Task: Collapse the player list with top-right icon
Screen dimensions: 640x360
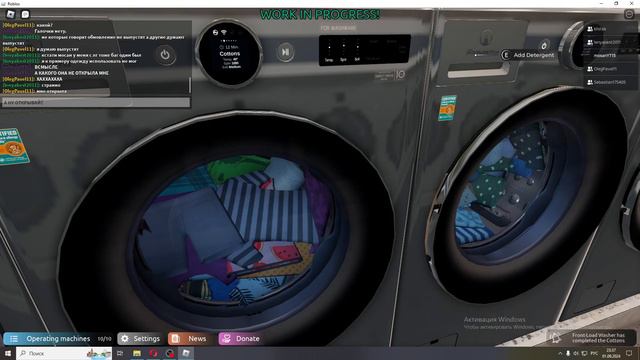Action: click(x=629, y=14)
